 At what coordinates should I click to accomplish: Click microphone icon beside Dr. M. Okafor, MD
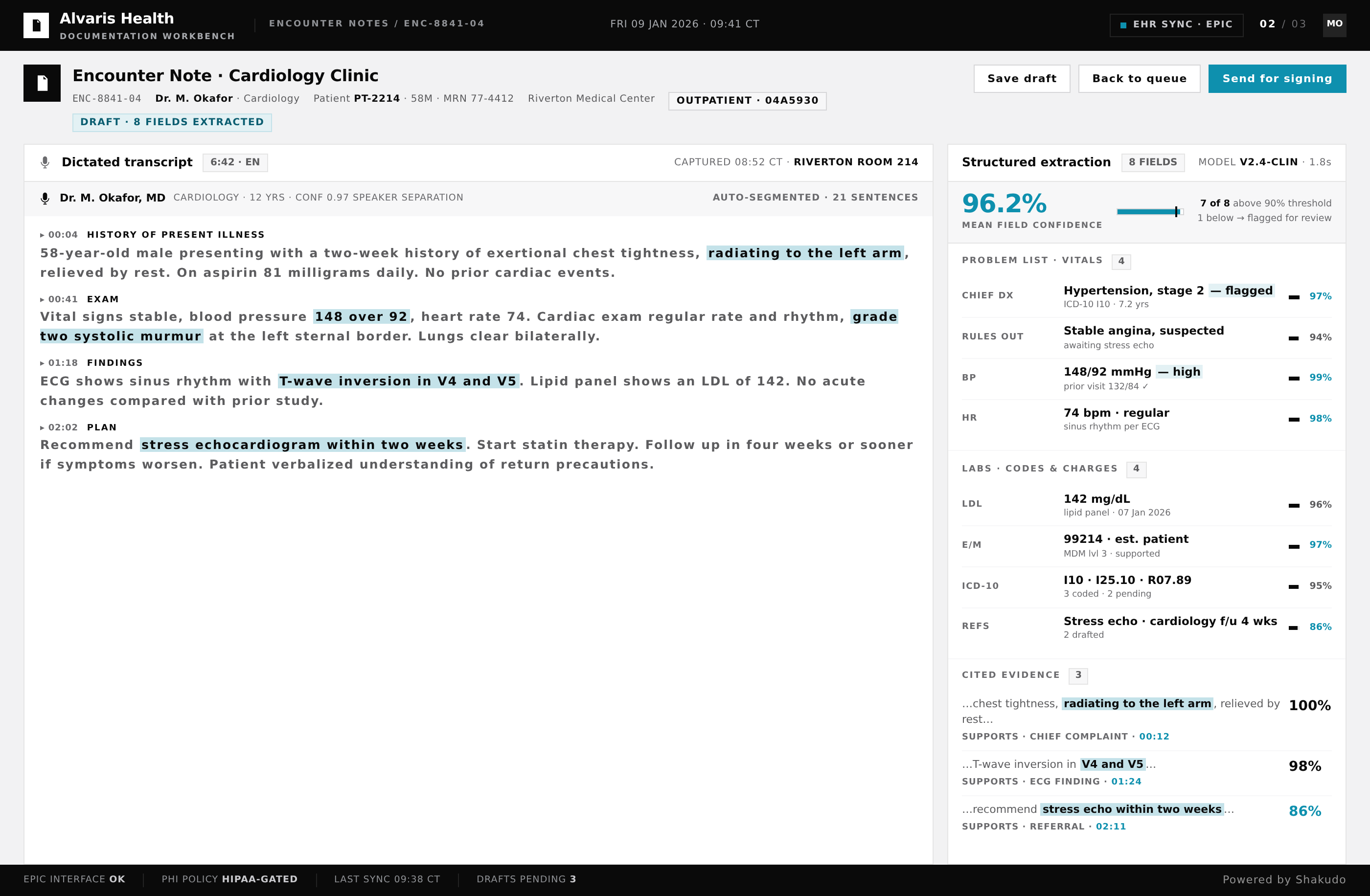45,198
